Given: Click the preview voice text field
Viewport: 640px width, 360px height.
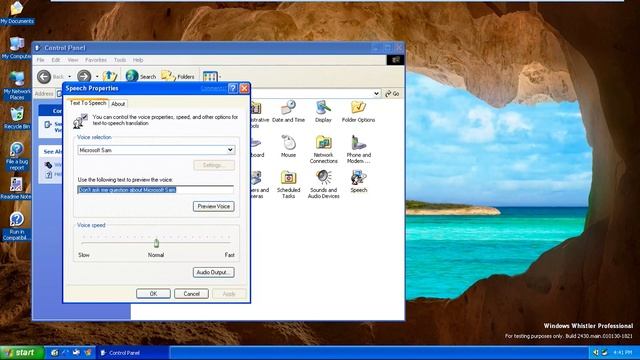Looking at the screenshot, I should tap(156, 190).
